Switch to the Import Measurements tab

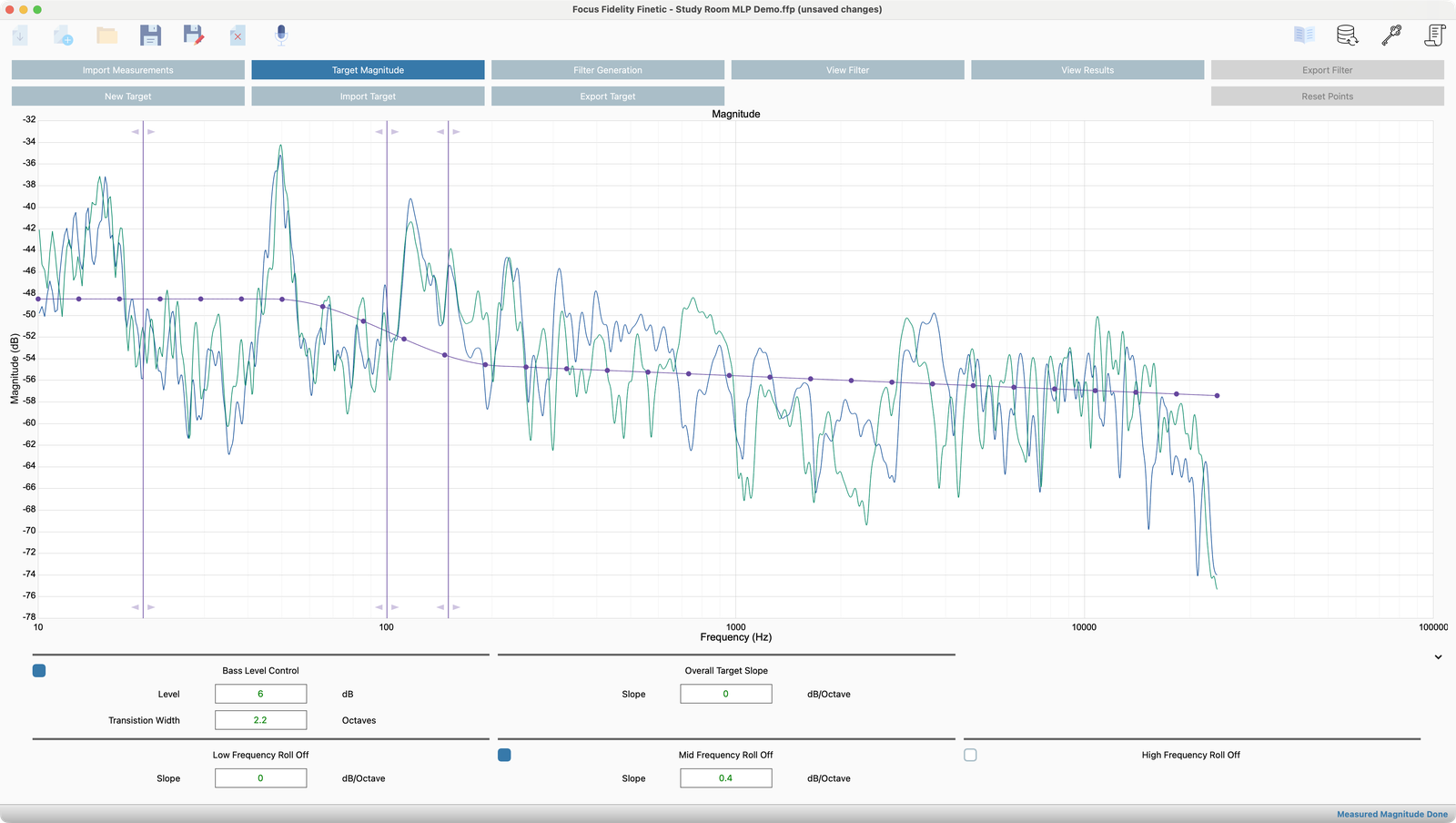[128, 70]
